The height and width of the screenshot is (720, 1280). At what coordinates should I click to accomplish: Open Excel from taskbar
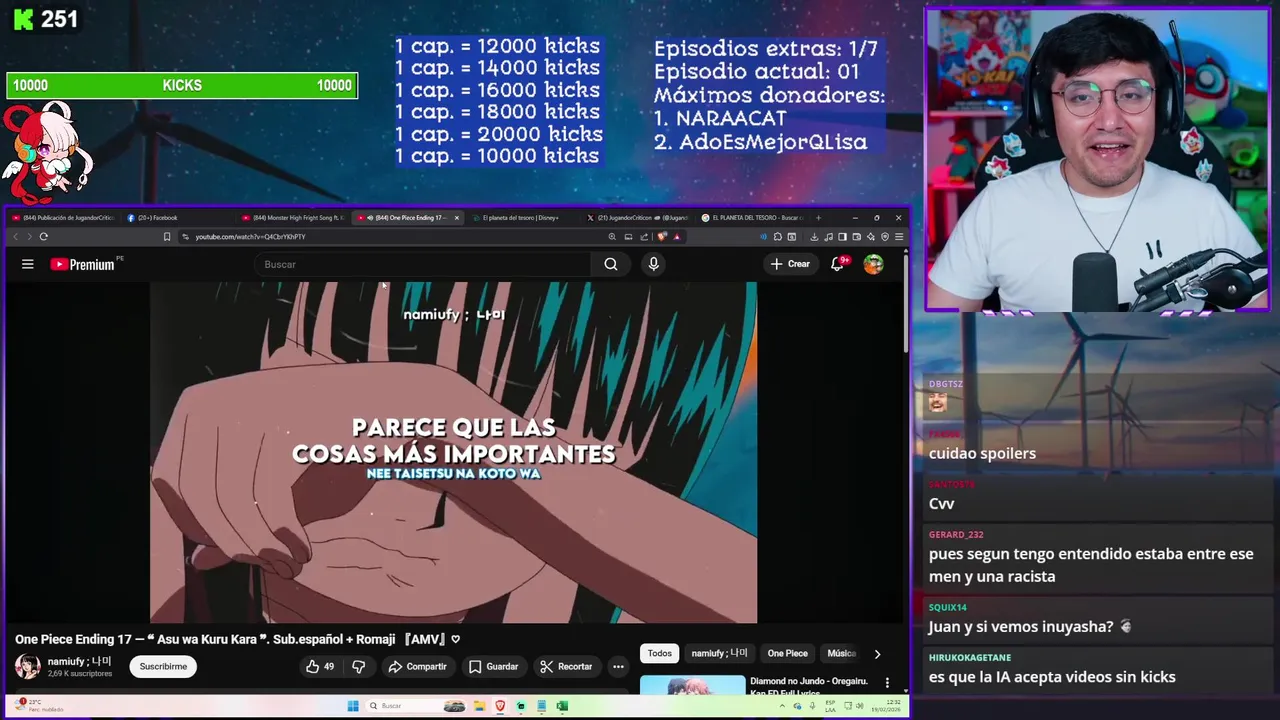coord(562,706)
